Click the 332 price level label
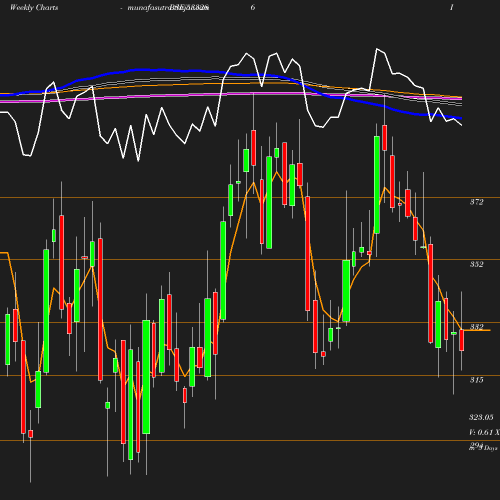500x500 pixels. (x=476, y=326)
